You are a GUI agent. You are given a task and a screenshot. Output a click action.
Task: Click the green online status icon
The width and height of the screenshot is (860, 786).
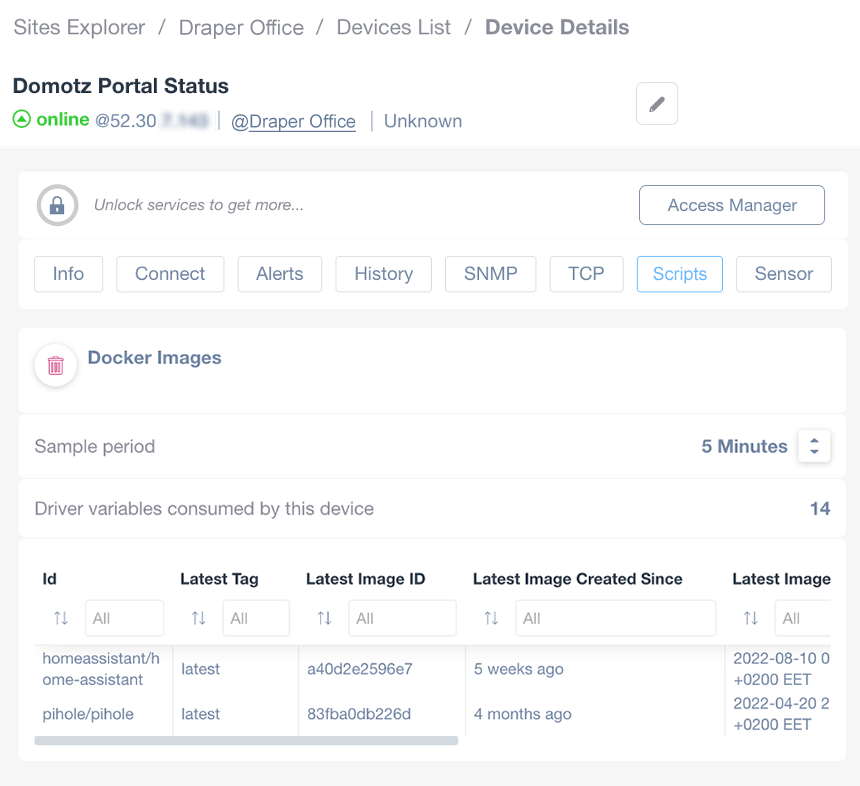point(21,119)
